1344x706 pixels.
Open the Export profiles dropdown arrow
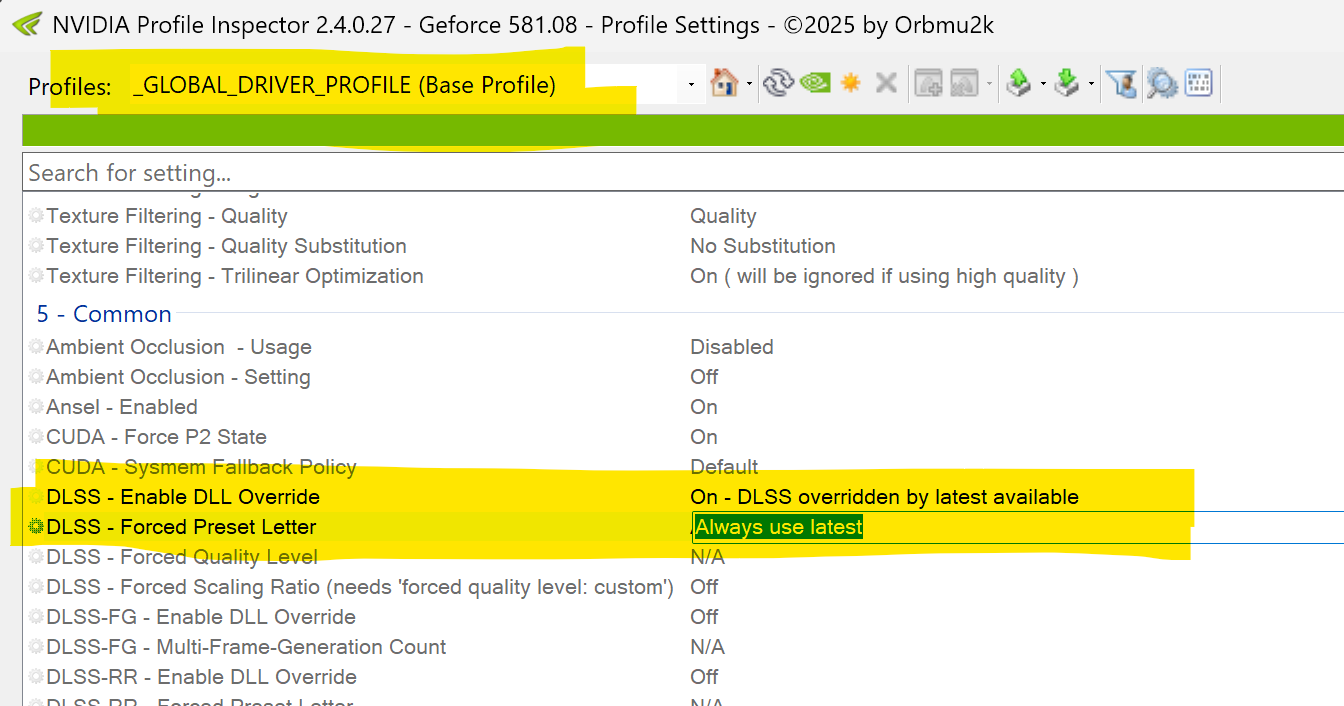coord(1042,85)
